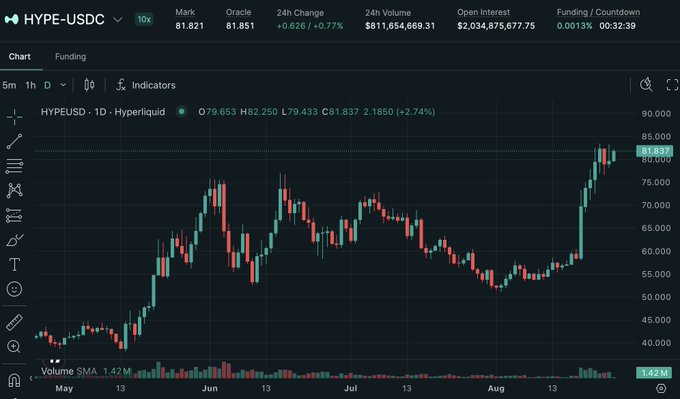Select the brush drawing tool
The height and width of the screenshot is (399, 680).
click(14, 240)
